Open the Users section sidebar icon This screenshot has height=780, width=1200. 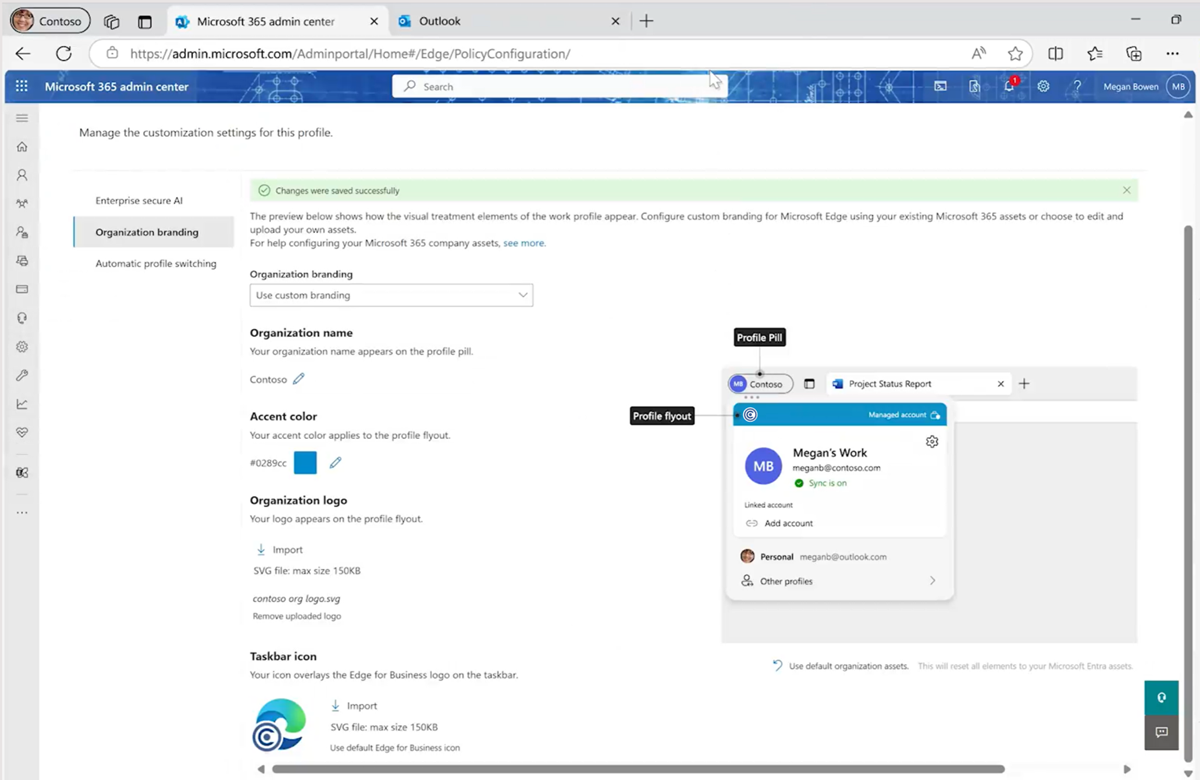[x=22, y=175]
